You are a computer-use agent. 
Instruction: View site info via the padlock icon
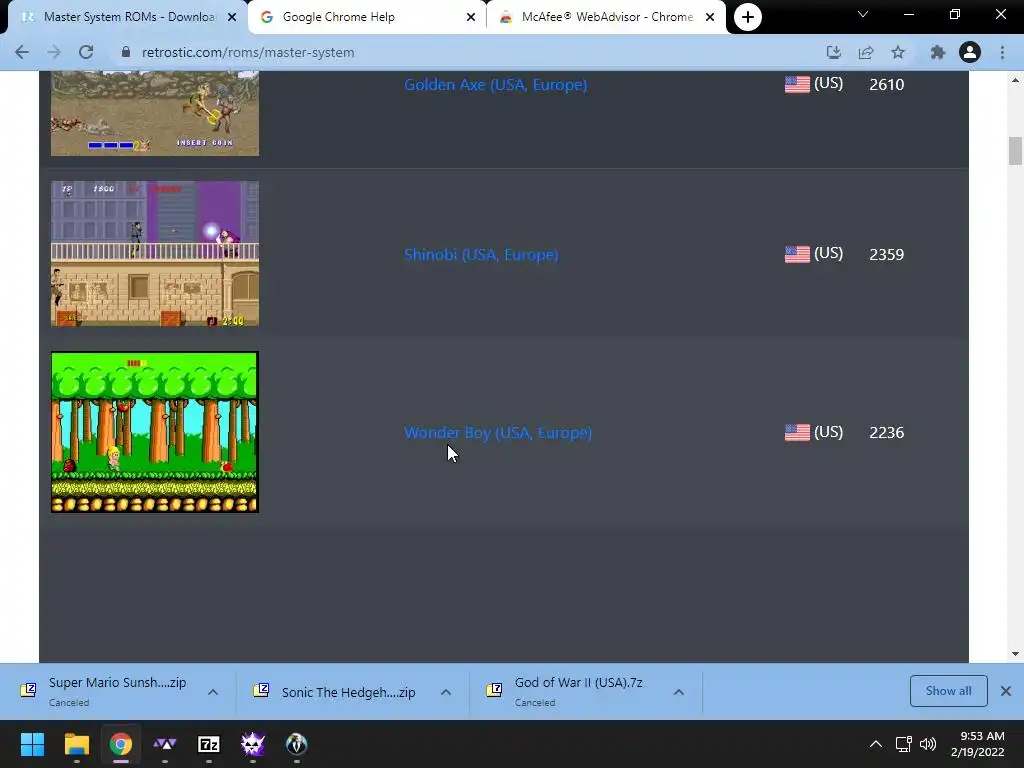[126, 52]
